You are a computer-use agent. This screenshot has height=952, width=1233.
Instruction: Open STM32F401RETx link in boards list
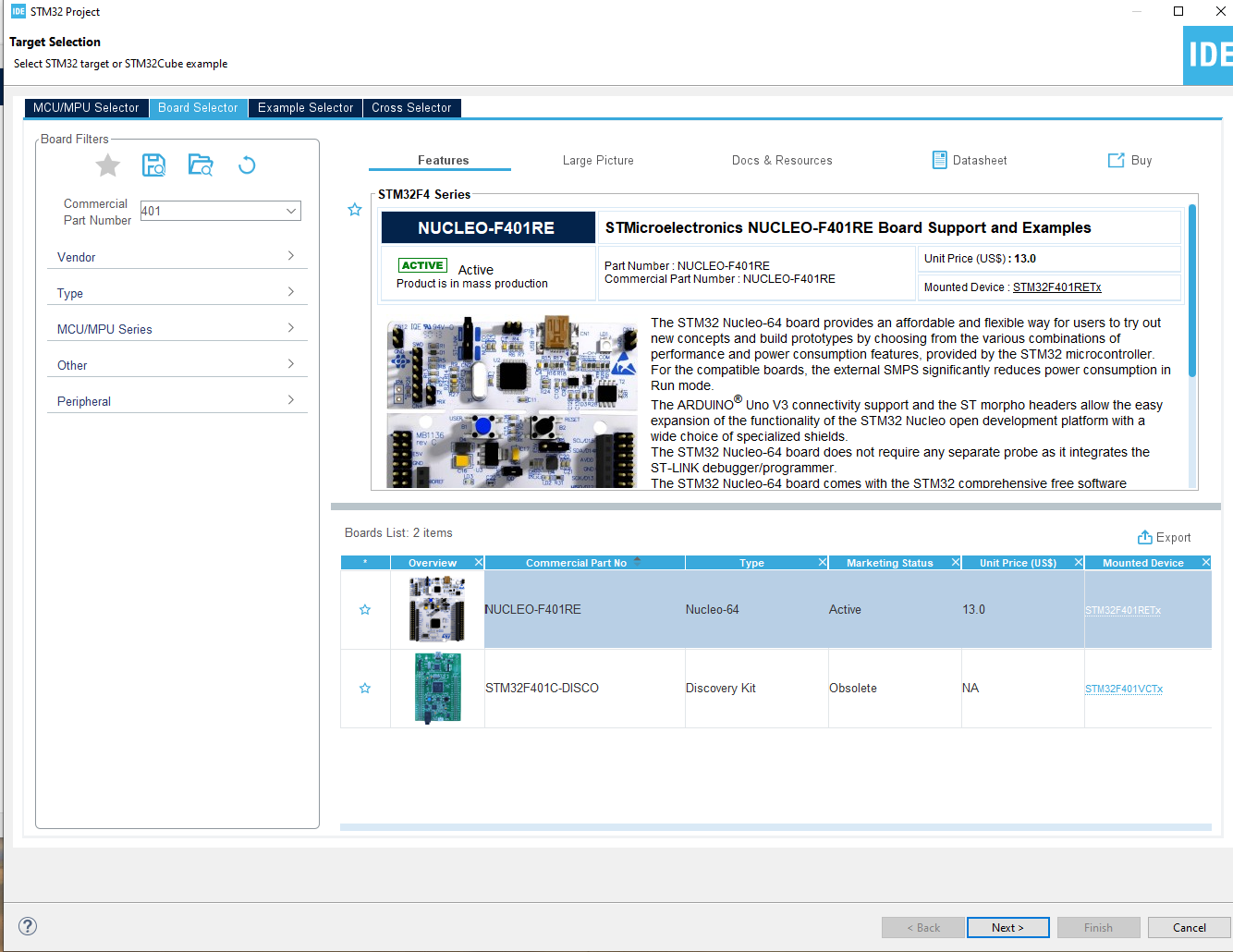point(1123,610)
